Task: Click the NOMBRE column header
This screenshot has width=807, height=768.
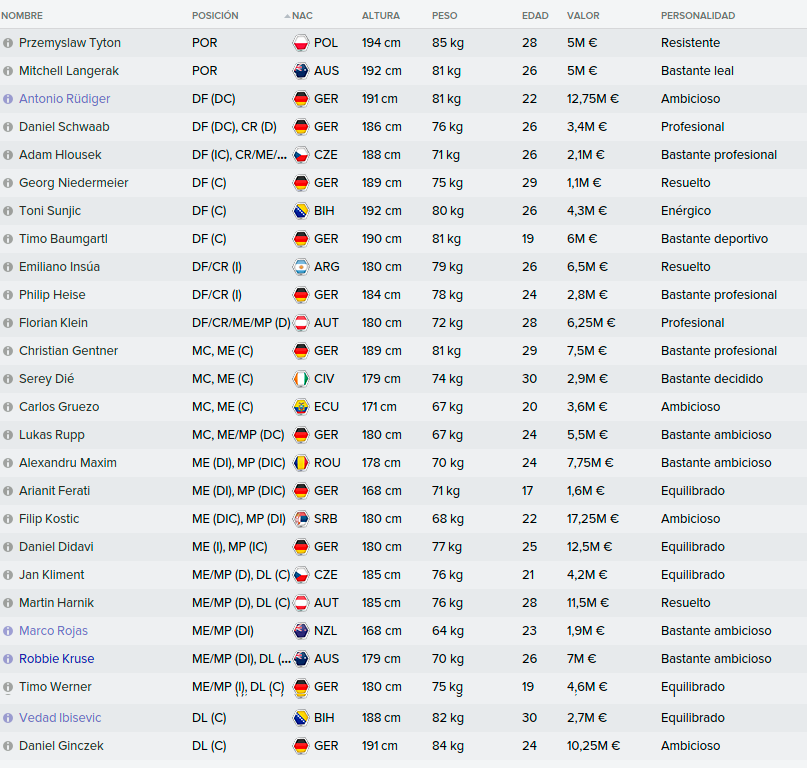Action: [22, 16]
